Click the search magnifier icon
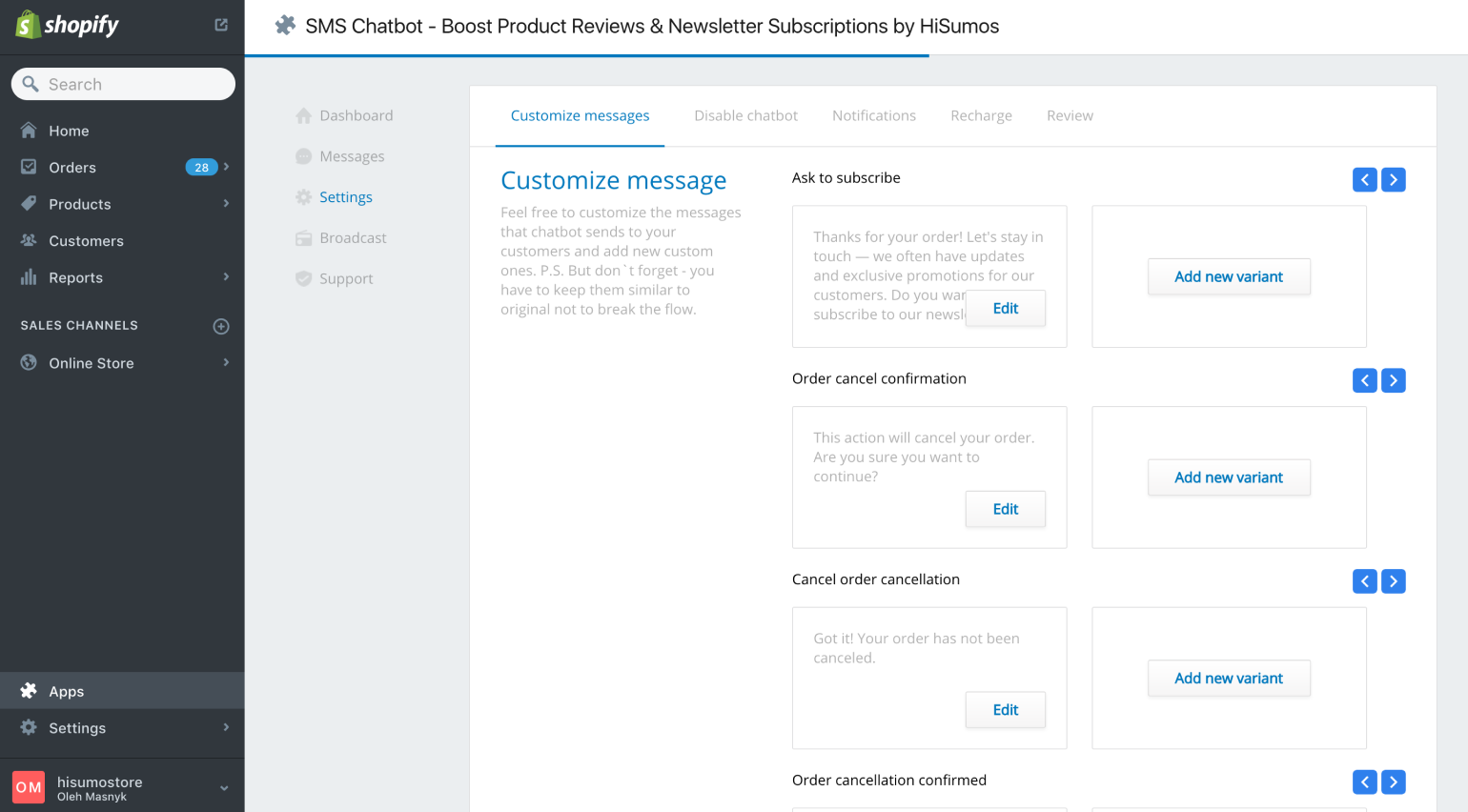The image size is (1468, 812). (31, 84)
